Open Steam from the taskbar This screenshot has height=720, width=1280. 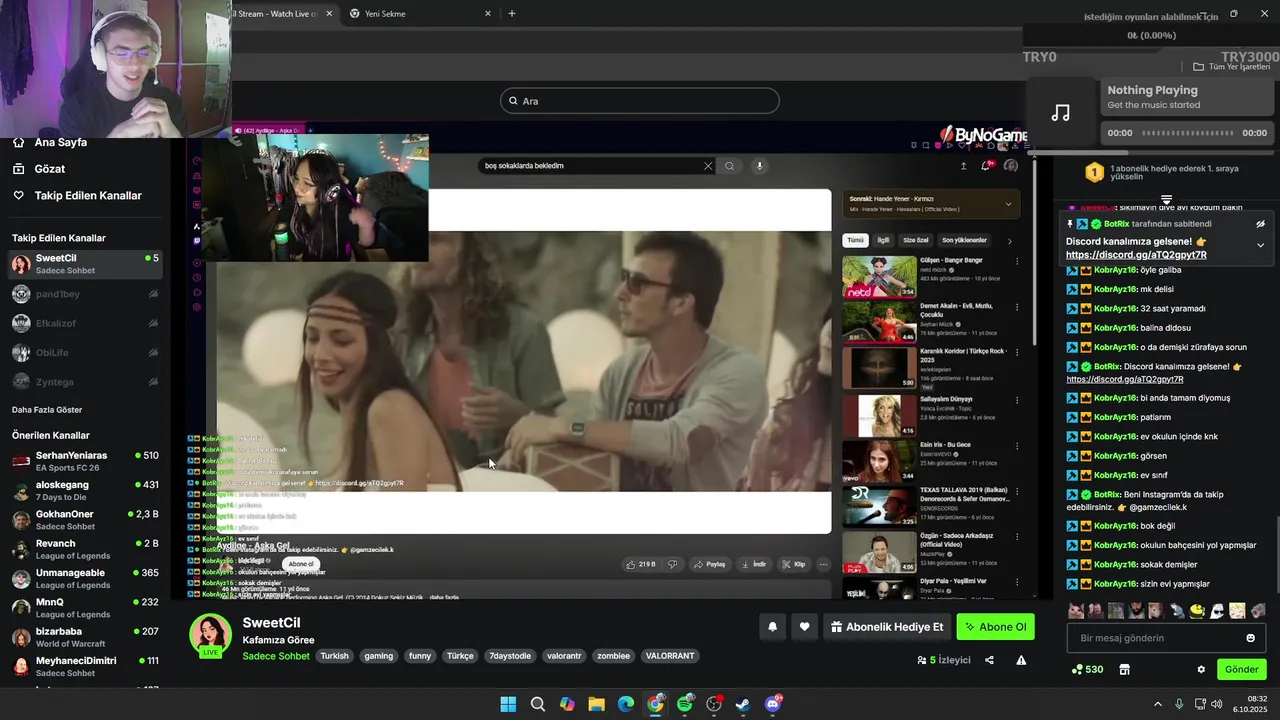coord(743,704)
